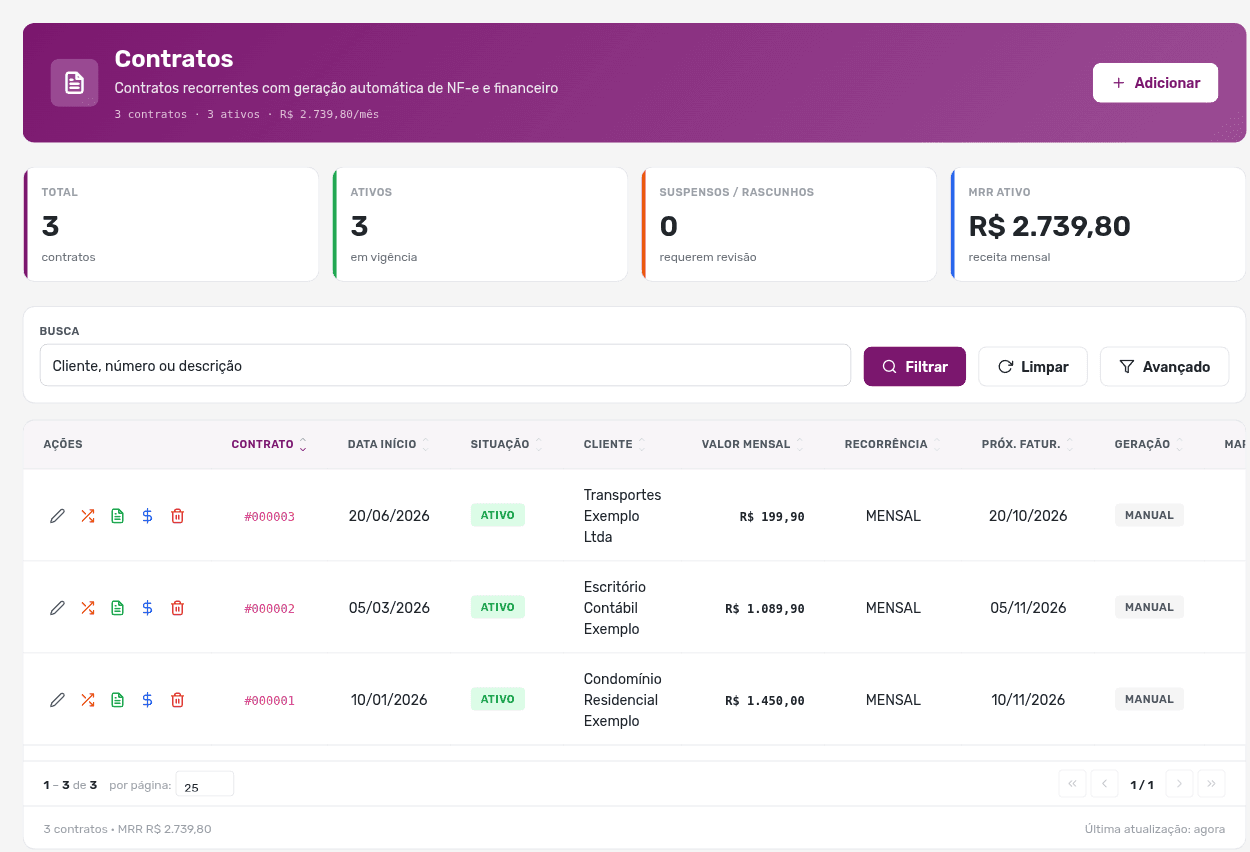The width and height of the screenshot is (1250, 852).
Task: Delete contract #000003 using the trash icon
Action: 177,516
